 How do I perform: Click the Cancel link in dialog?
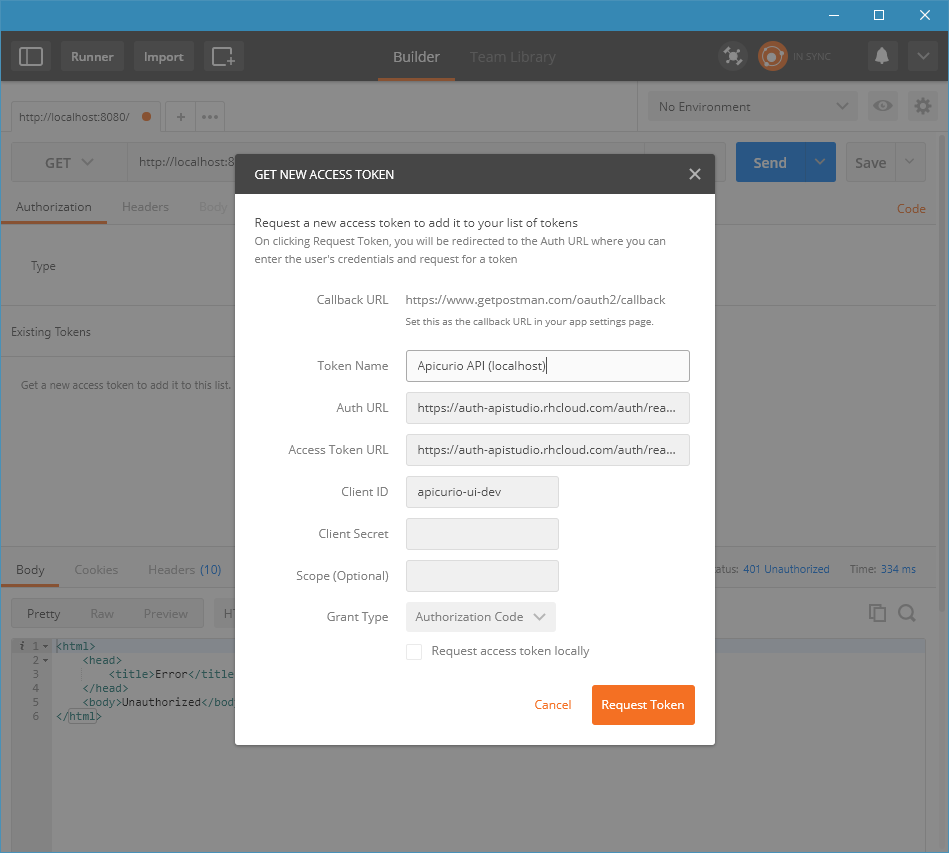tap(553, 705)
